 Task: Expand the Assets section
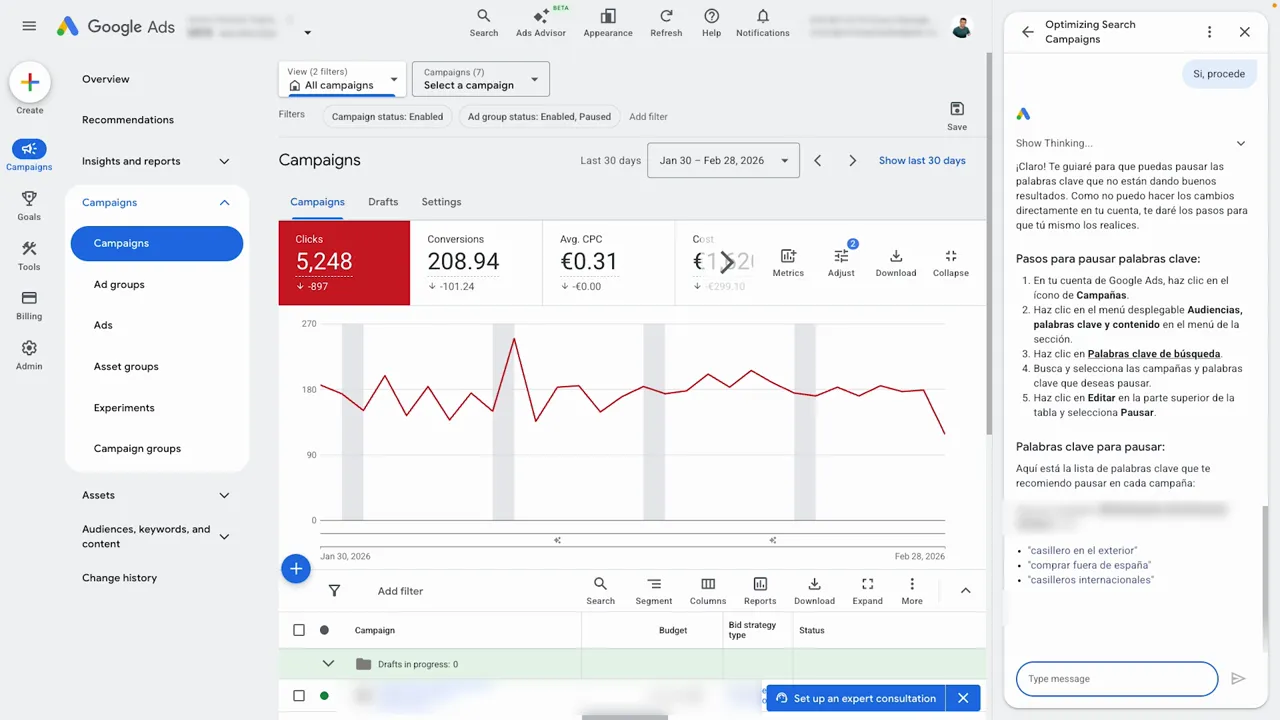click(224, 495)
